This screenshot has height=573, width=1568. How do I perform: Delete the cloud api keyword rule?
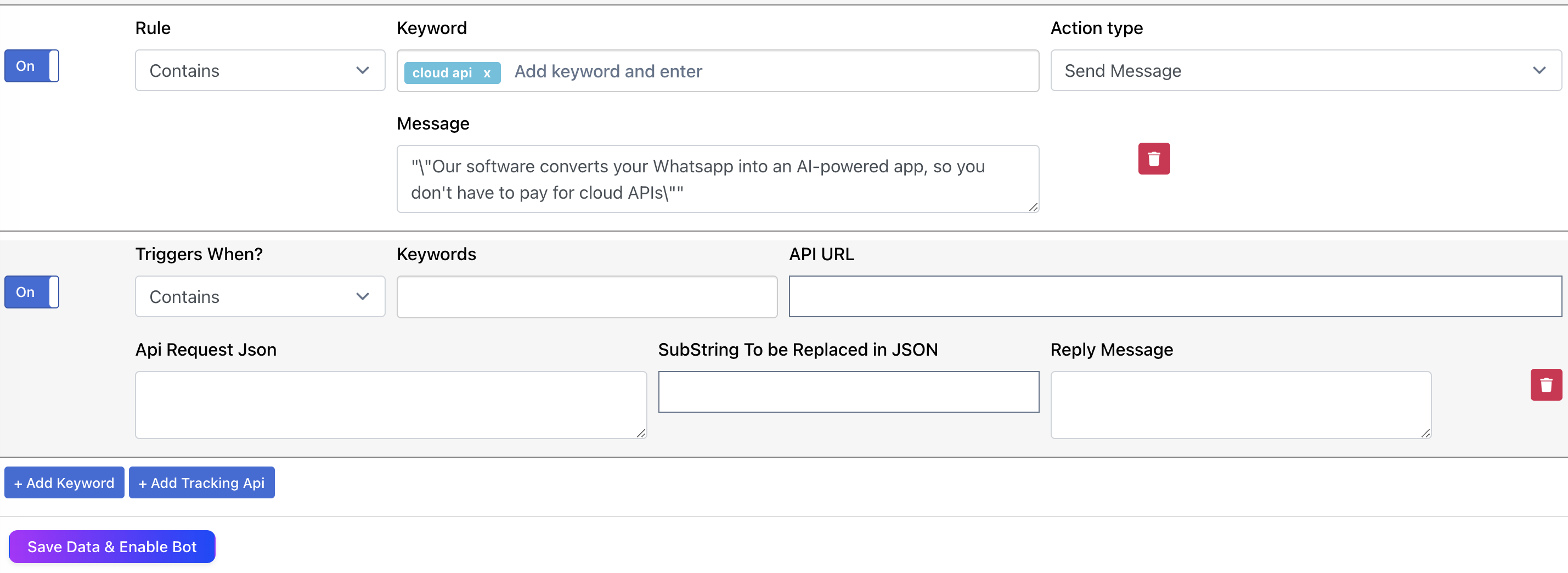(x=1153, y=159)
